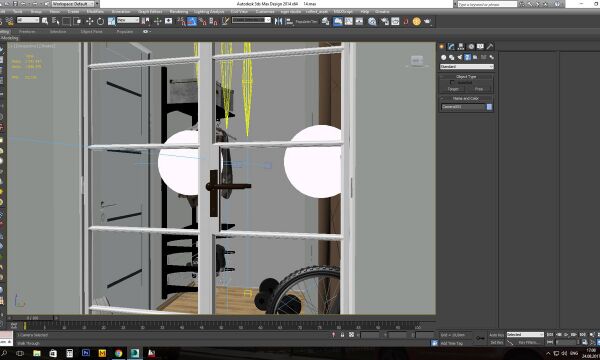The height and width of the screenshot is (360, 600).
Task: Toggle the Graphite ribbon icon
Action: click(x=338, y=21)
